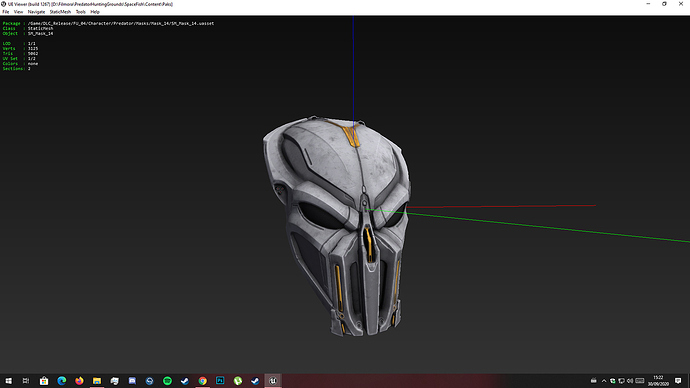Image resolution: width=690 pixels, height=388 pixels.
Task: Open Firefox from the taskbar
Action: 79,381
